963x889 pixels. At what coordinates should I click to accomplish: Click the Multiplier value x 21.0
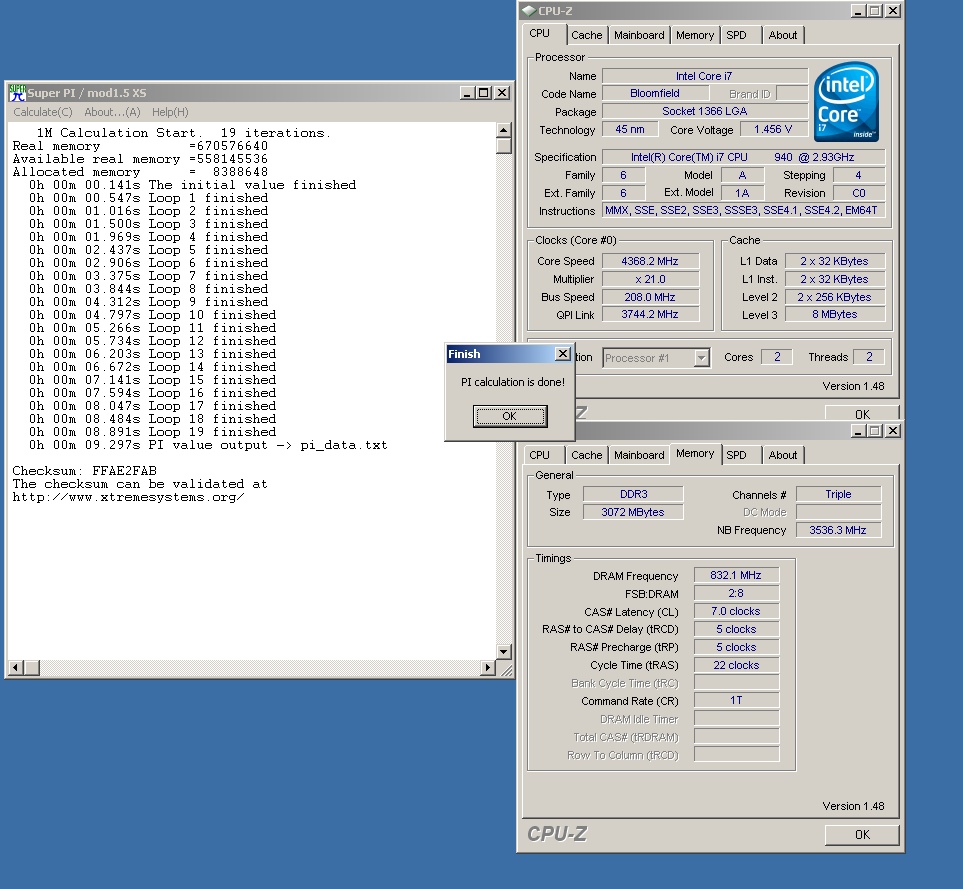coord(650,279)
